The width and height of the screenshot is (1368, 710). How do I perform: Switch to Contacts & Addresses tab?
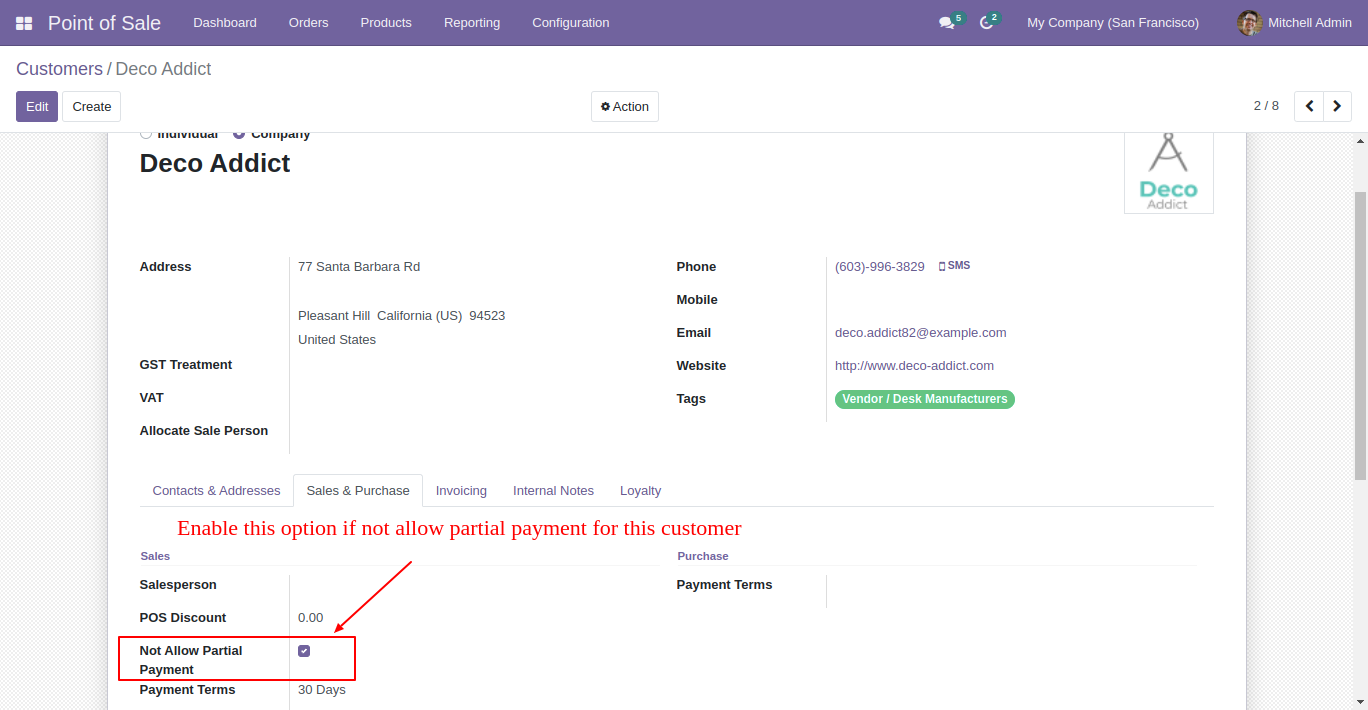(x=216, y=491)
